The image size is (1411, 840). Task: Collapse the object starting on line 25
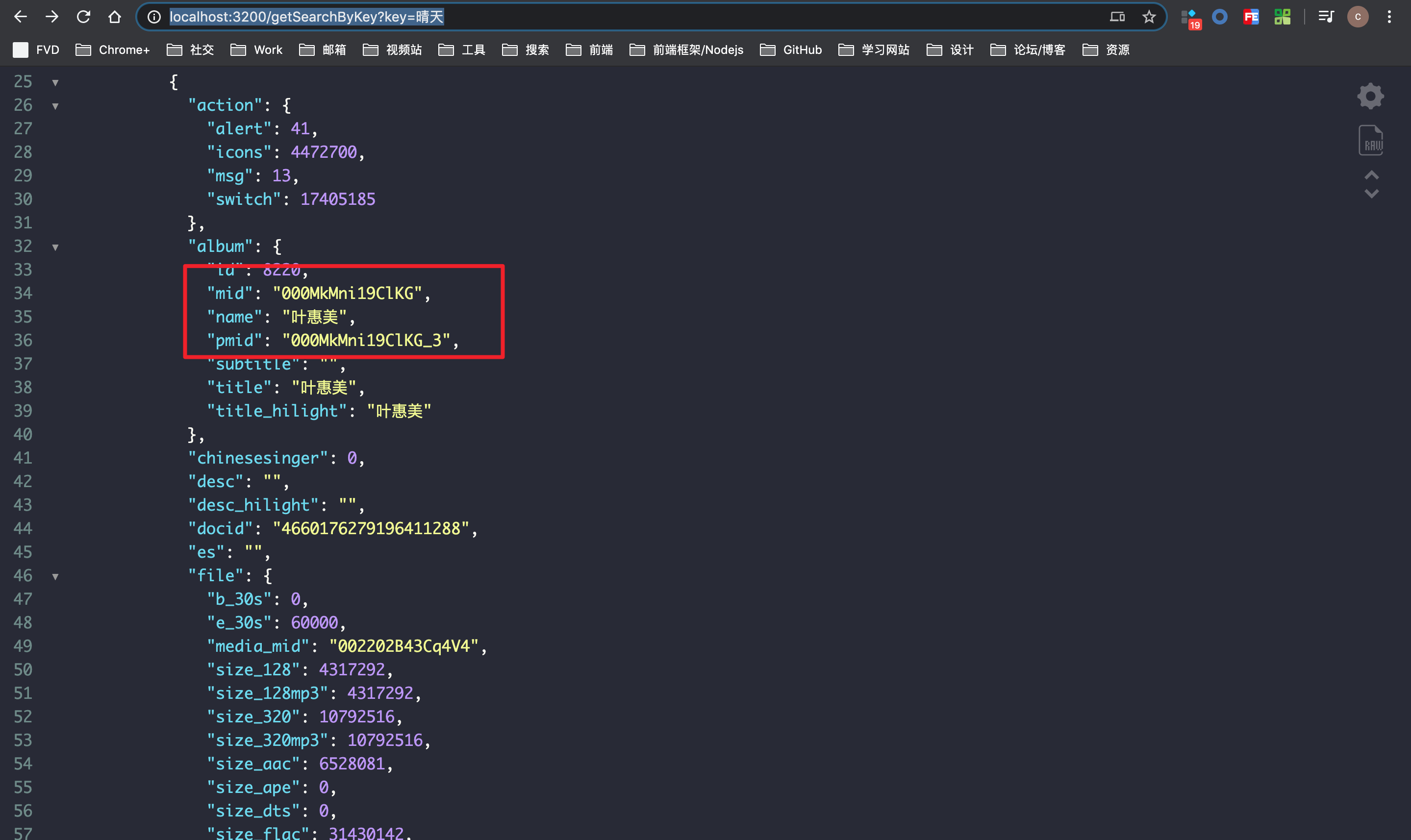(x=55, y=83)
